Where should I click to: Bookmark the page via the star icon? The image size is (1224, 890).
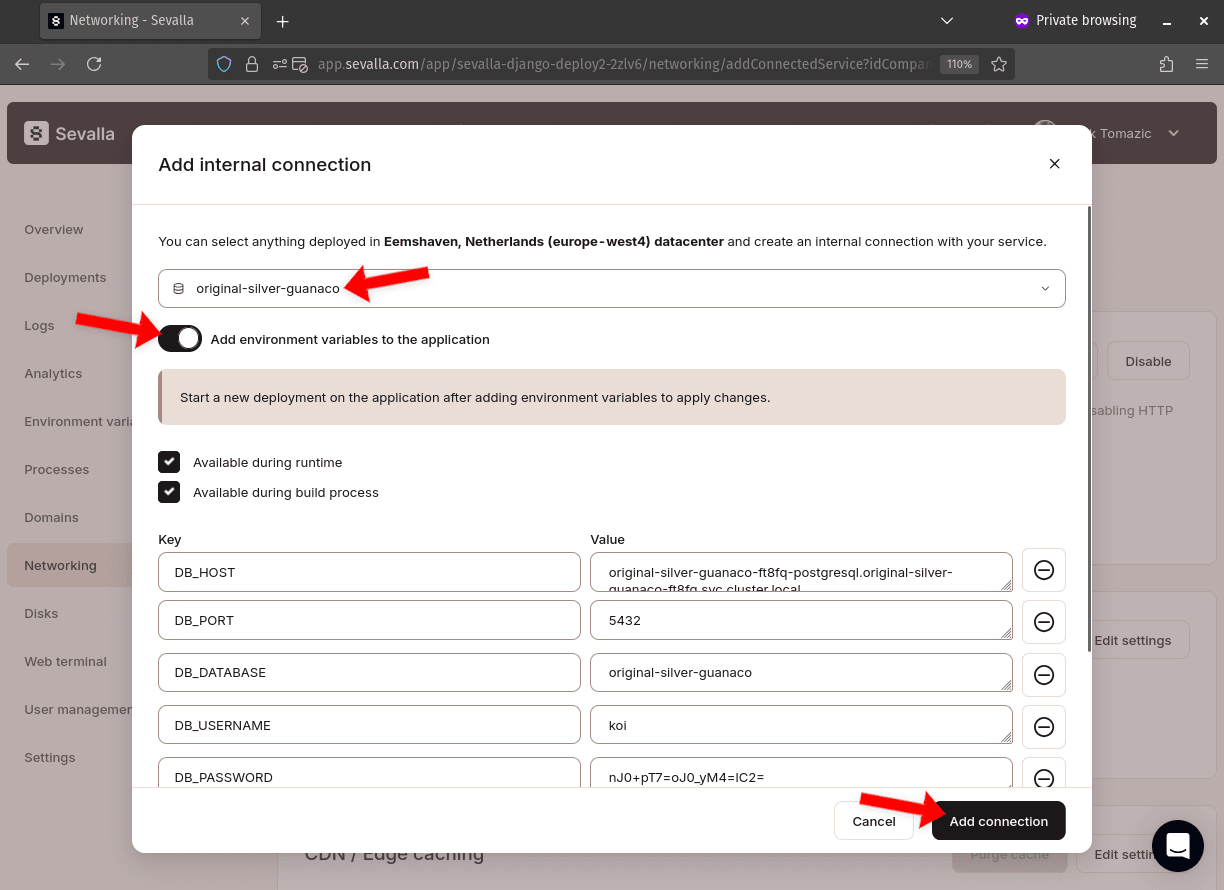tap(999, 63)
